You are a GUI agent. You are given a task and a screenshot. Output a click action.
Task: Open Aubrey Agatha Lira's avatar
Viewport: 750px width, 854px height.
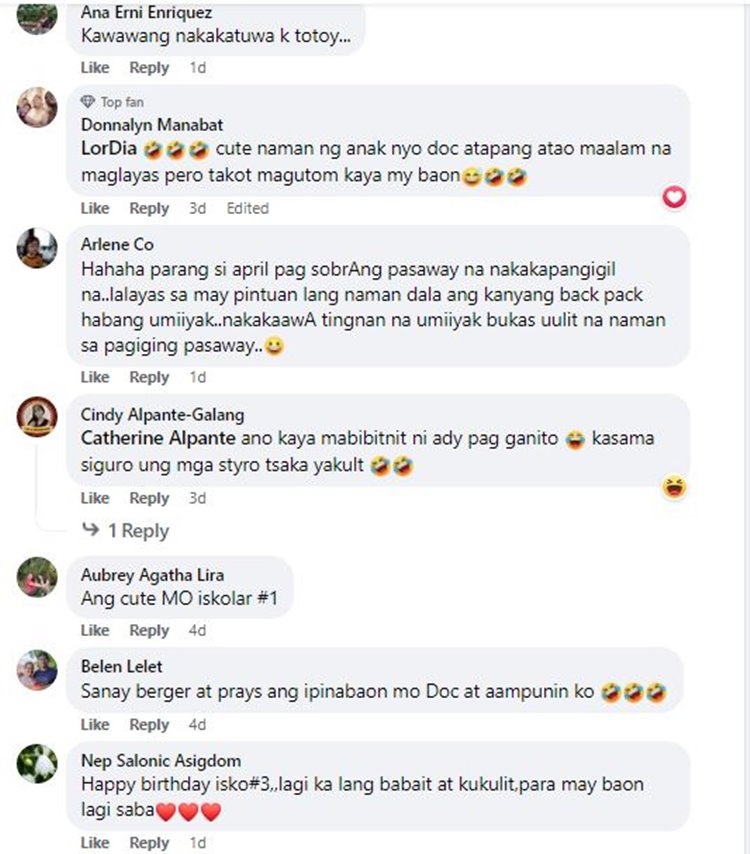tap(37, 577)
